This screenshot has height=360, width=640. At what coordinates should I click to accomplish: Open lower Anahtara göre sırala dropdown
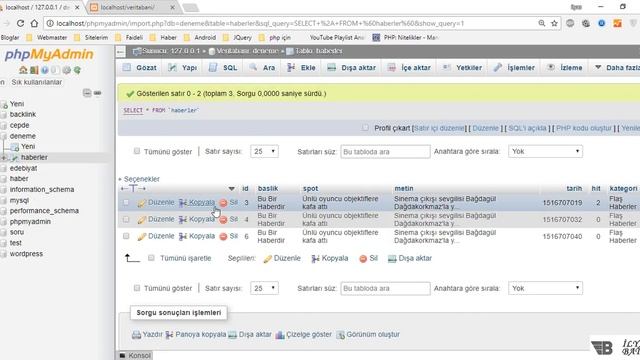pos(545,288)
